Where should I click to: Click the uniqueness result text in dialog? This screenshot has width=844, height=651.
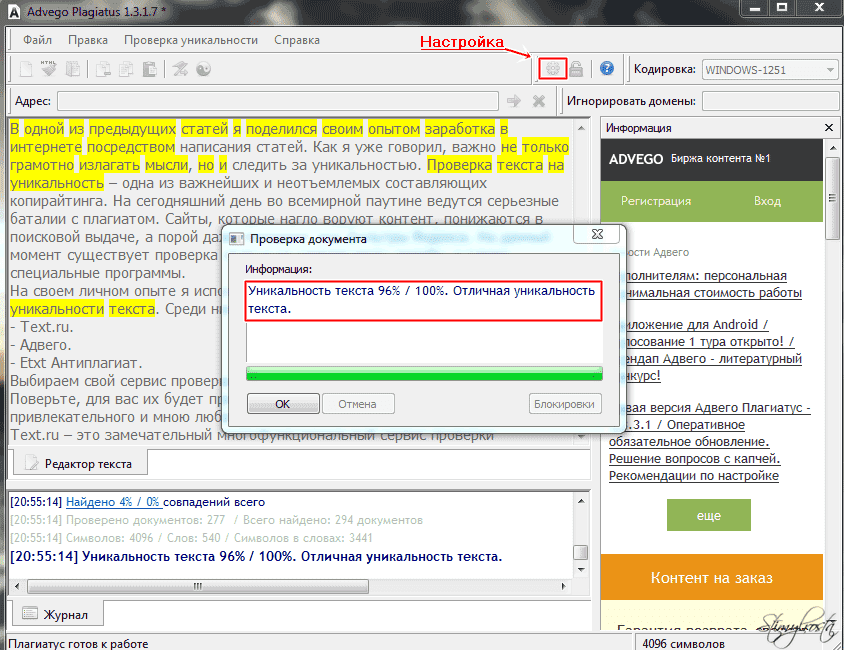point(421,299)
